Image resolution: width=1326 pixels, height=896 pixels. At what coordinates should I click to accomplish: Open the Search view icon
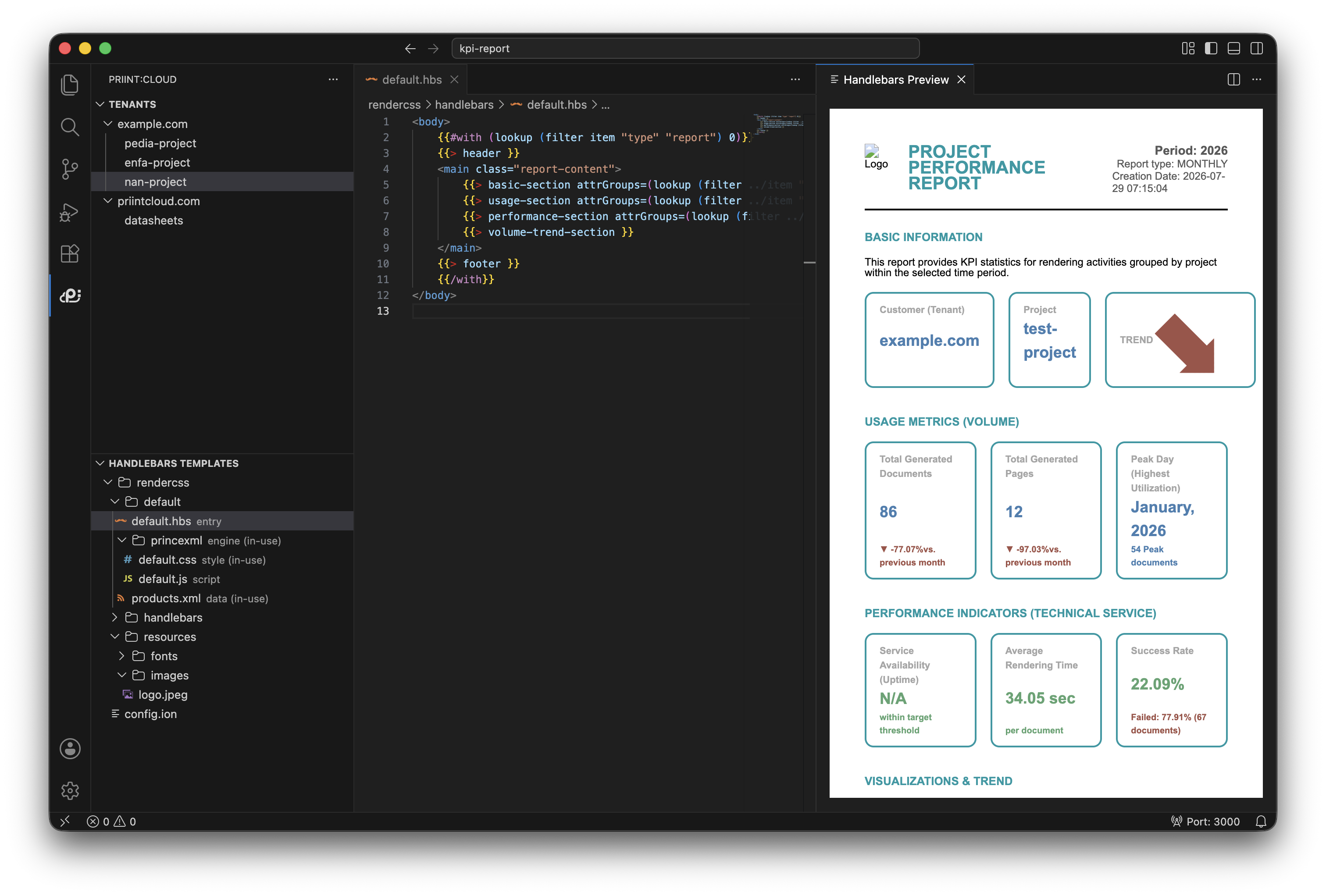(70, 127)
